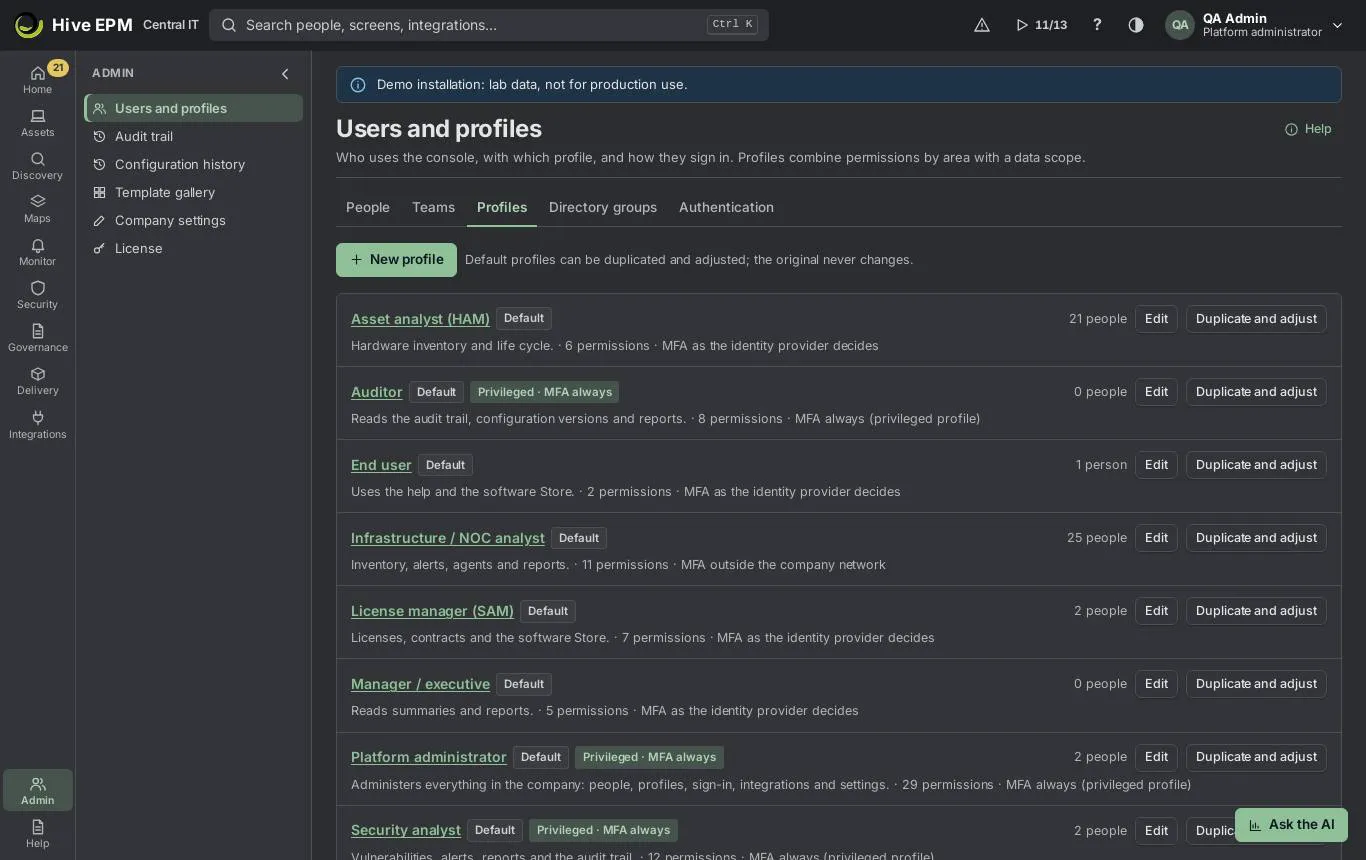Open License in the Admin menu

[194, 248]
